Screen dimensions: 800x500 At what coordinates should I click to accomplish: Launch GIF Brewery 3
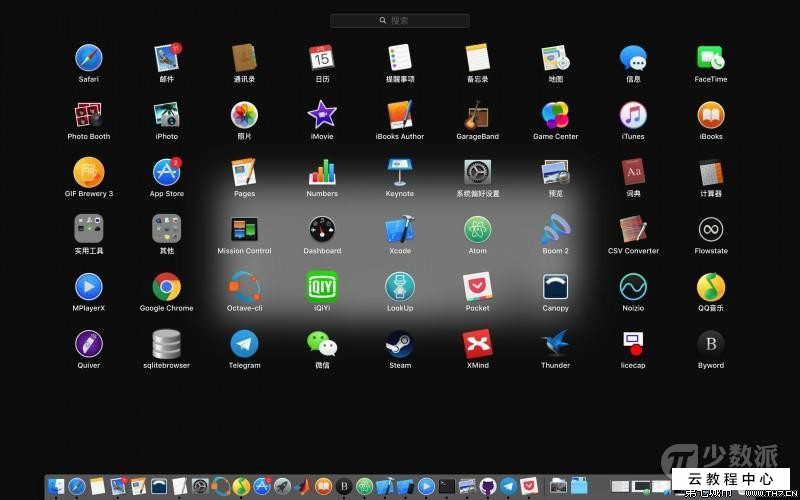pyautogui.click(x=89, y=172)
